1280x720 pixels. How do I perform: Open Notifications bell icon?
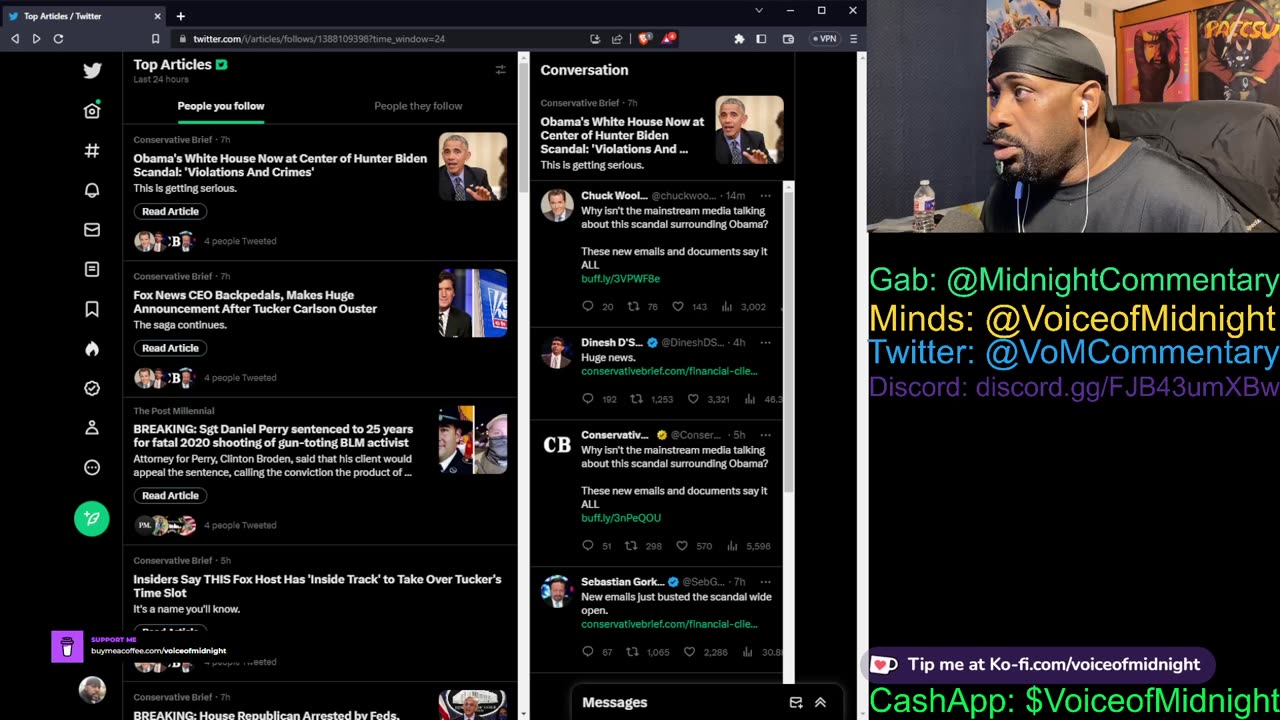[92, 190]
